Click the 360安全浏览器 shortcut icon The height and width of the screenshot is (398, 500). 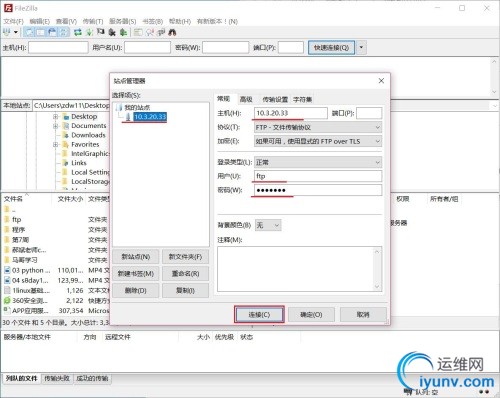coord(7,300)
